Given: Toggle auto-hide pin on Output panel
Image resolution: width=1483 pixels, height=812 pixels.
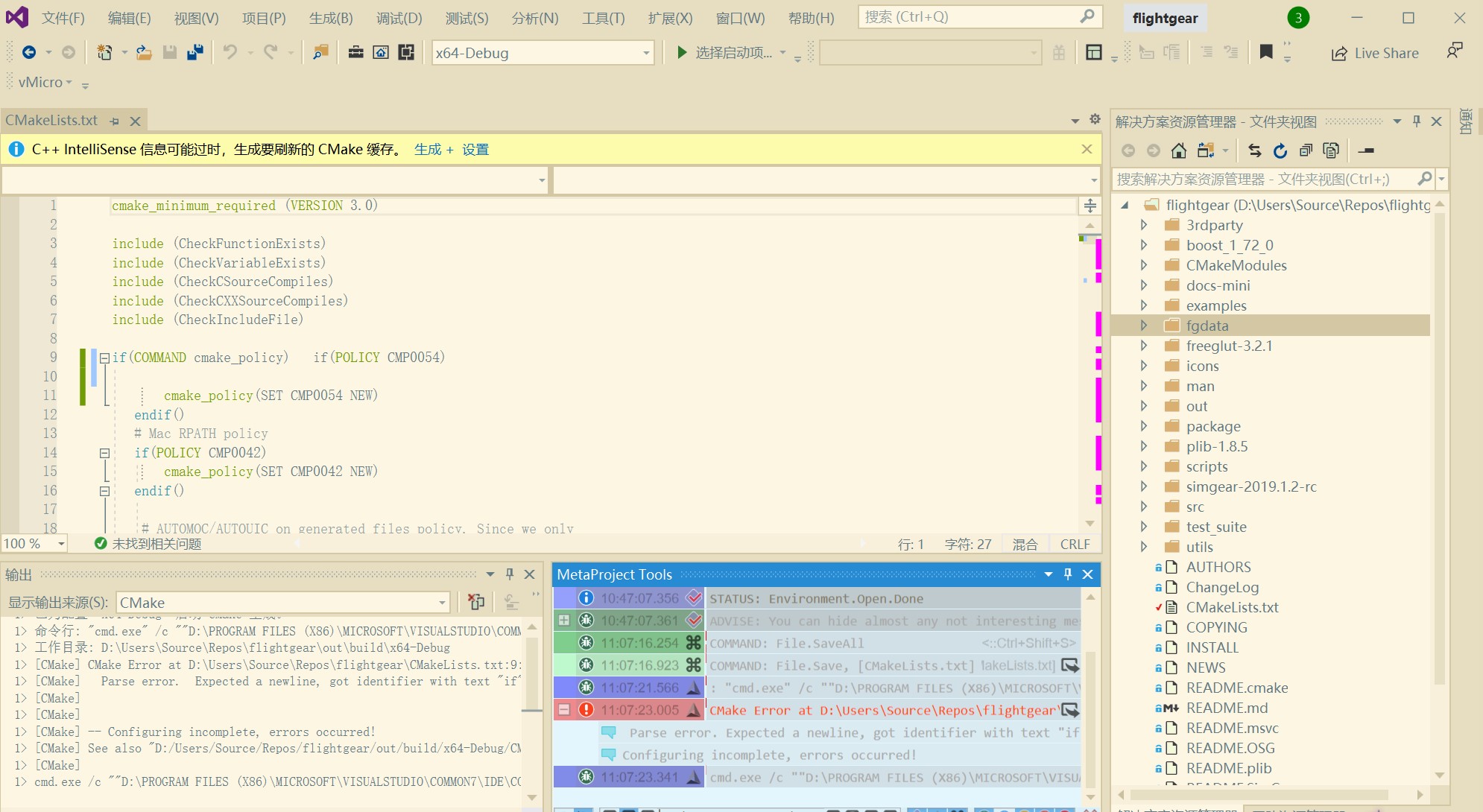Looking at the screenshot, I should (510, 574).
